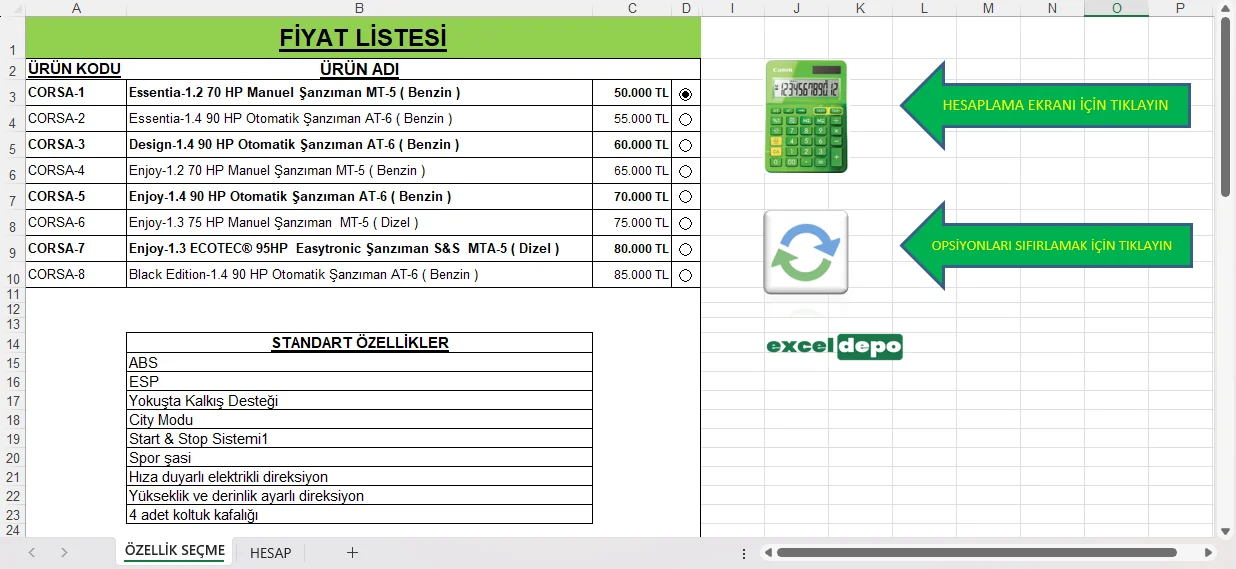
Task: Select the CORSA-2 radio button
Action: tap(685, 119)
